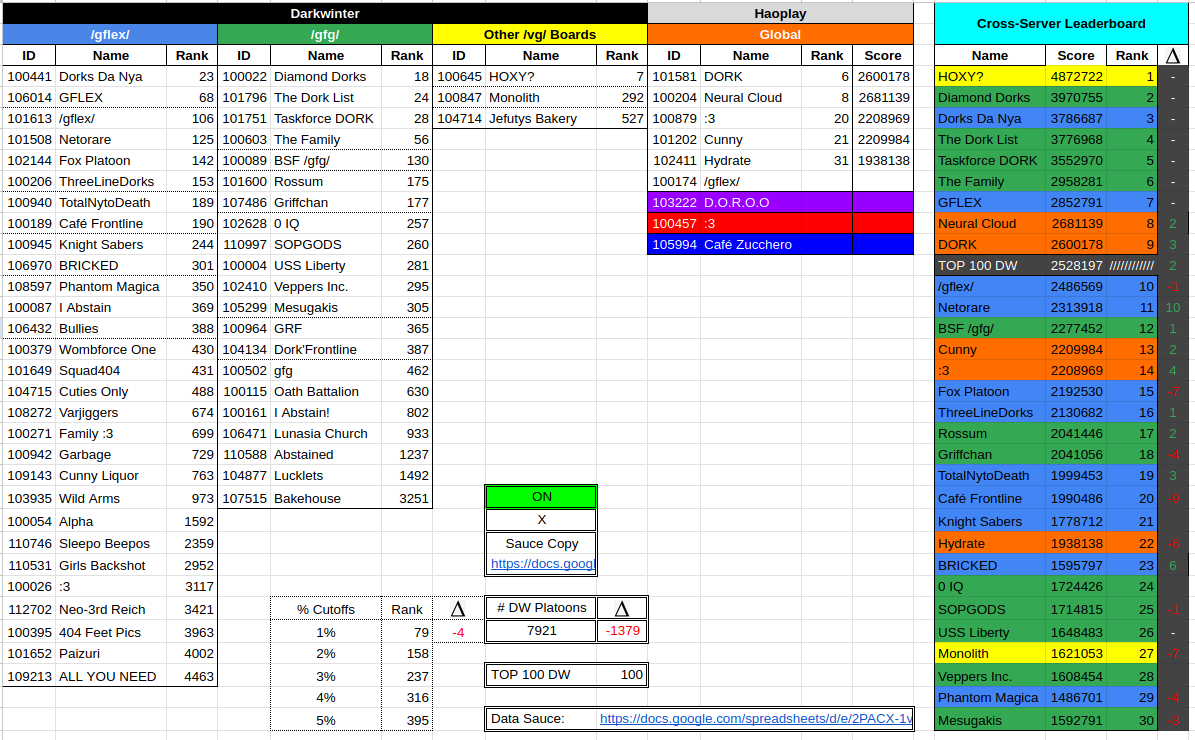This screenshot has height=740, width=1195.
Task: Click the Score column header under Global
Action: [x=883, y=56]
